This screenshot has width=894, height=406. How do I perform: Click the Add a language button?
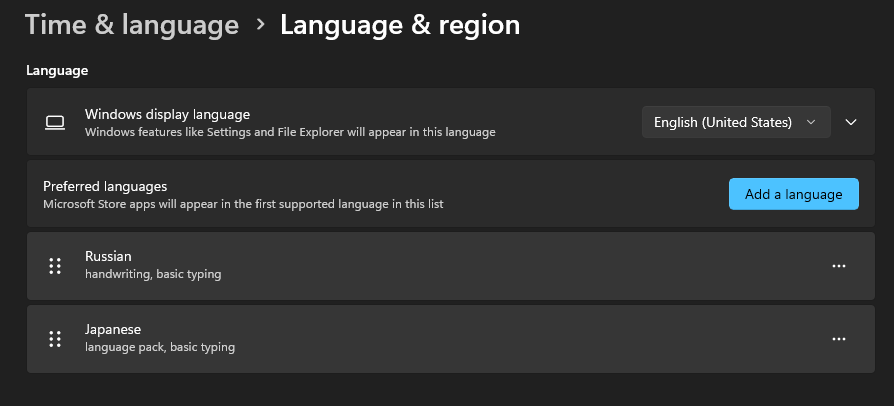click(793, 194)
